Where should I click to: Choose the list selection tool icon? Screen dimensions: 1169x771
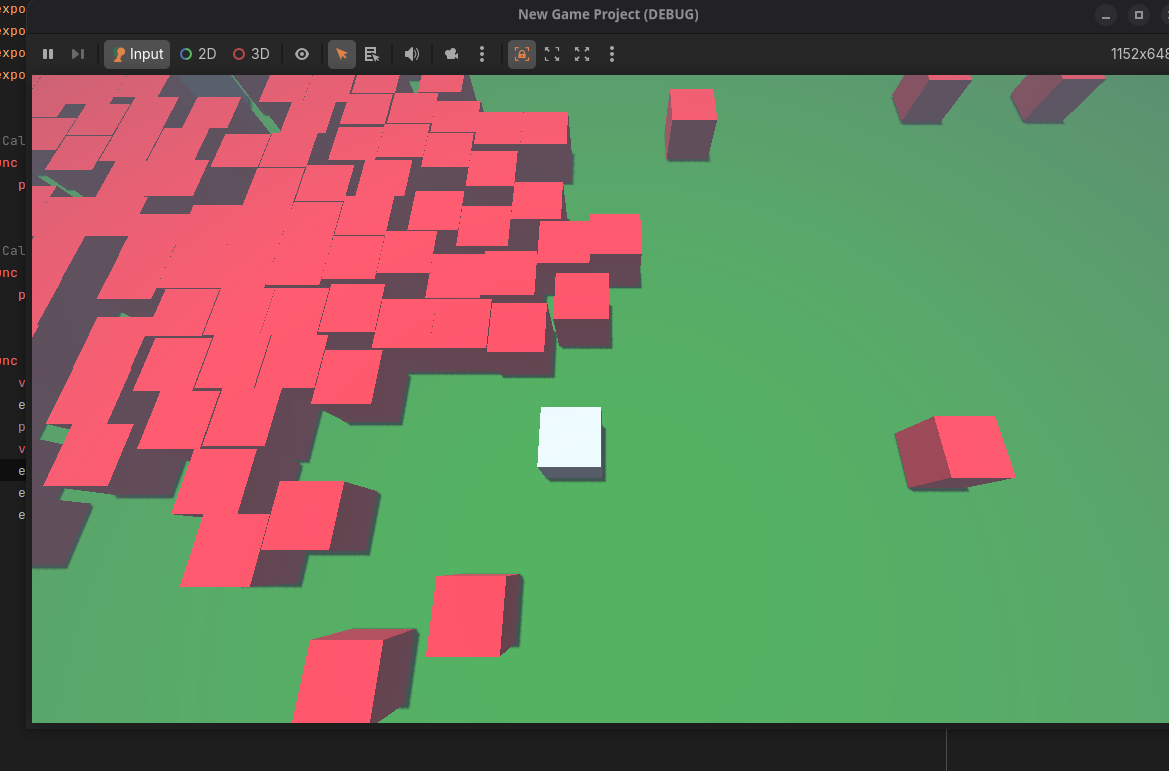[x=372, y=54]
